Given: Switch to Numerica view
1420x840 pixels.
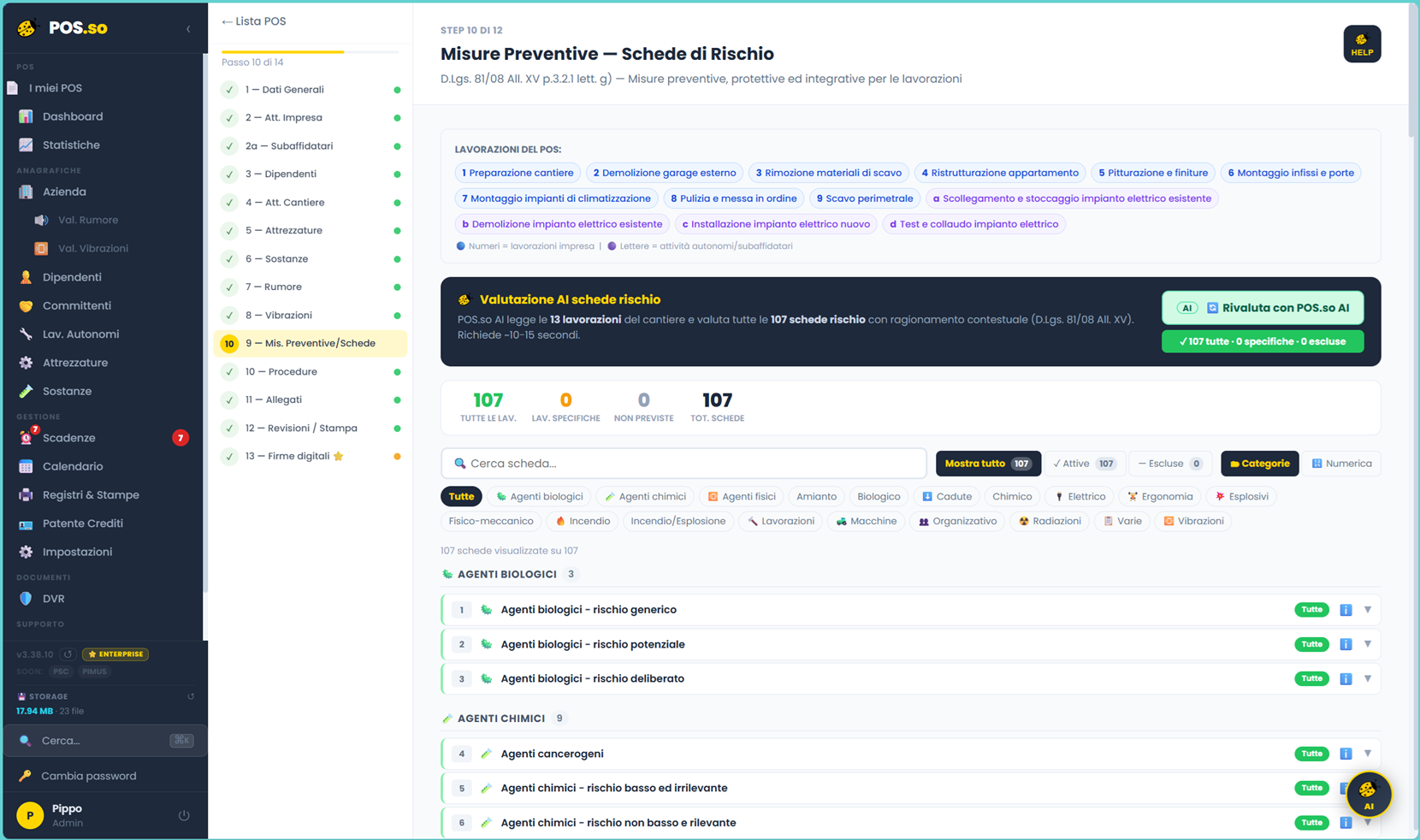Looking at the screenshot, I should point(1342,464).
